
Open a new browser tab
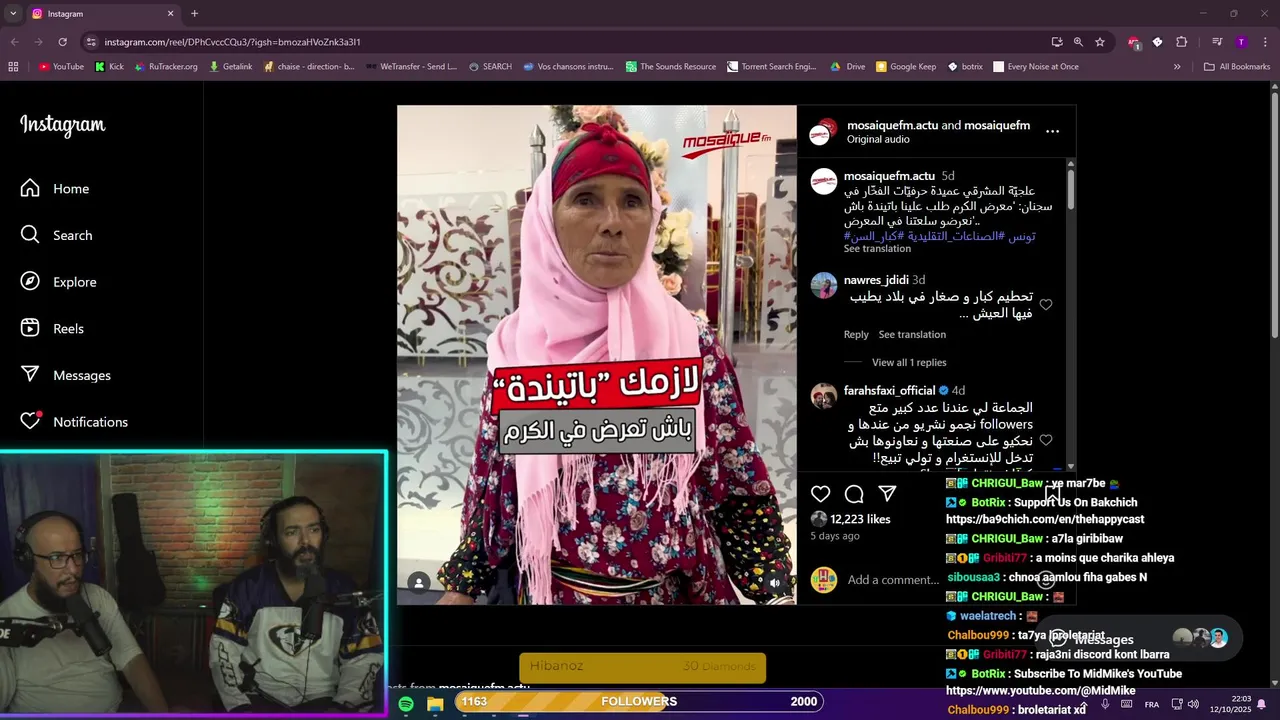click(194, 13)
